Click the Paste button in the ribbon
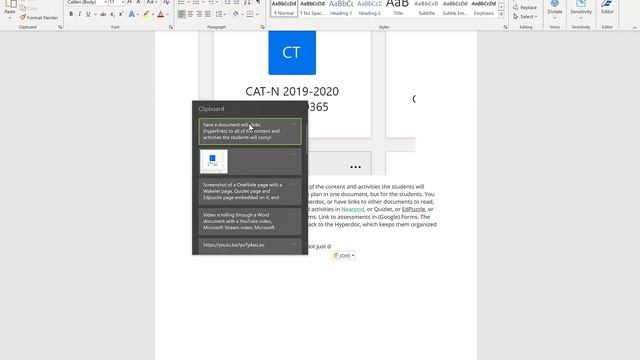The height and width of the screenshot is (360, 640). [10, 10]
